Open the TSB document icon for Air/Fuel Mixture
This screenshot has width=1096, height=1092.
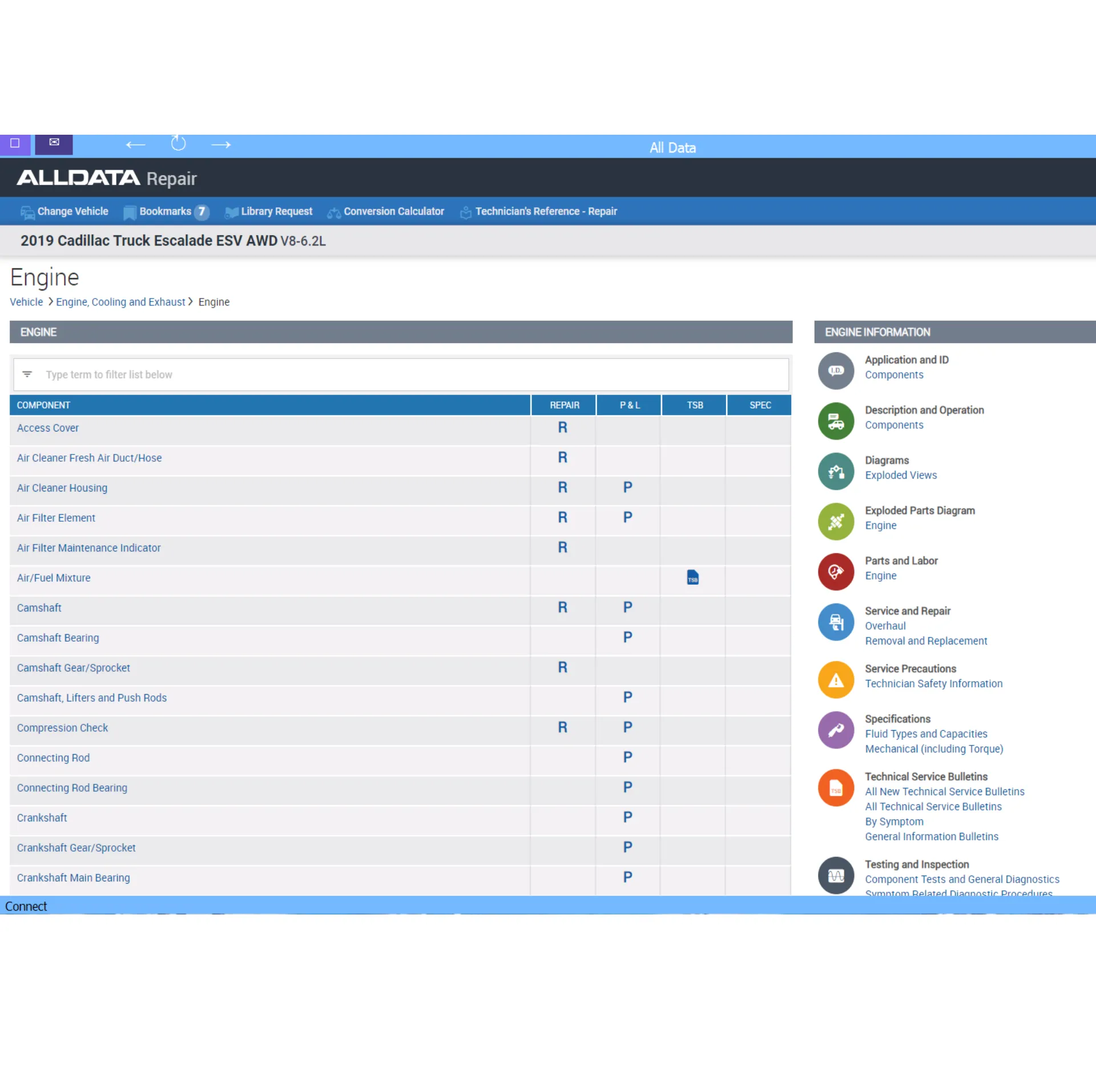(x=692, y=578)
